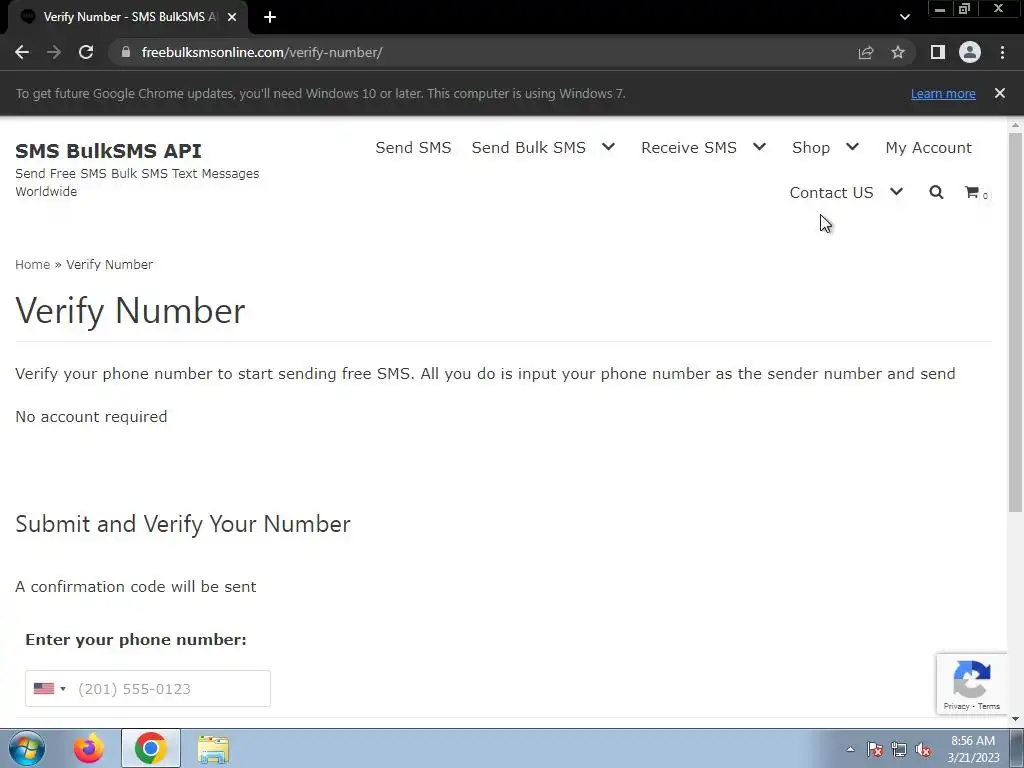The width and height of the screenshot is (1024, 768).
Task: Close the Verify Number tab
Action: (x=232, y=17)
